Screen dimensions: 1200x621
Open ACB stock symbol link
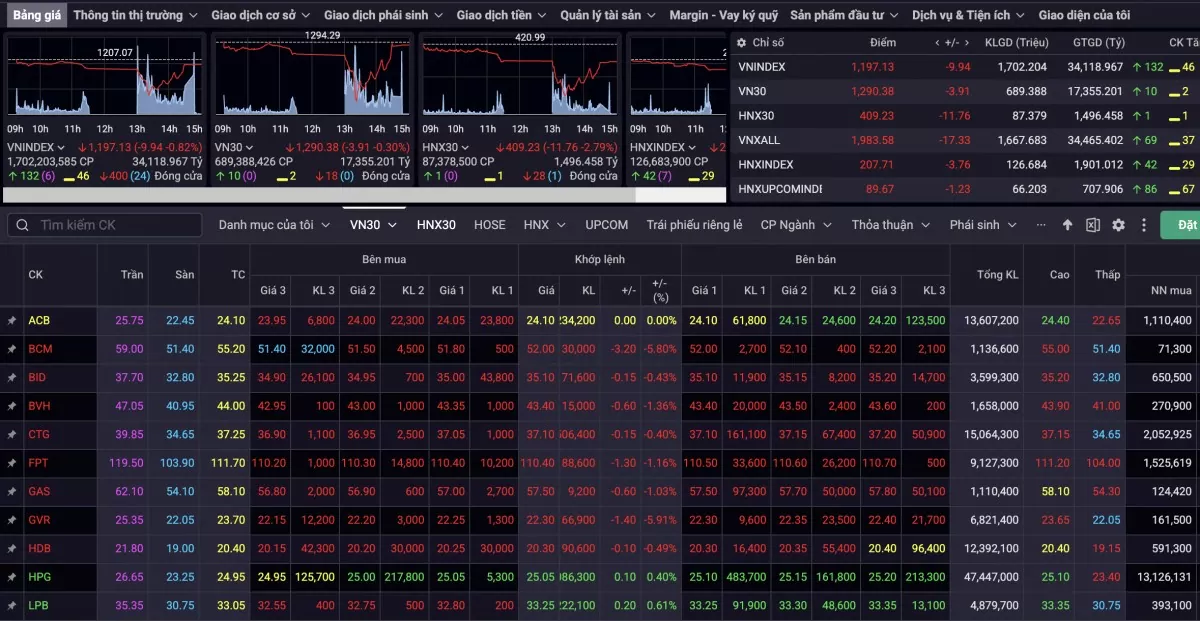point(39,321)
